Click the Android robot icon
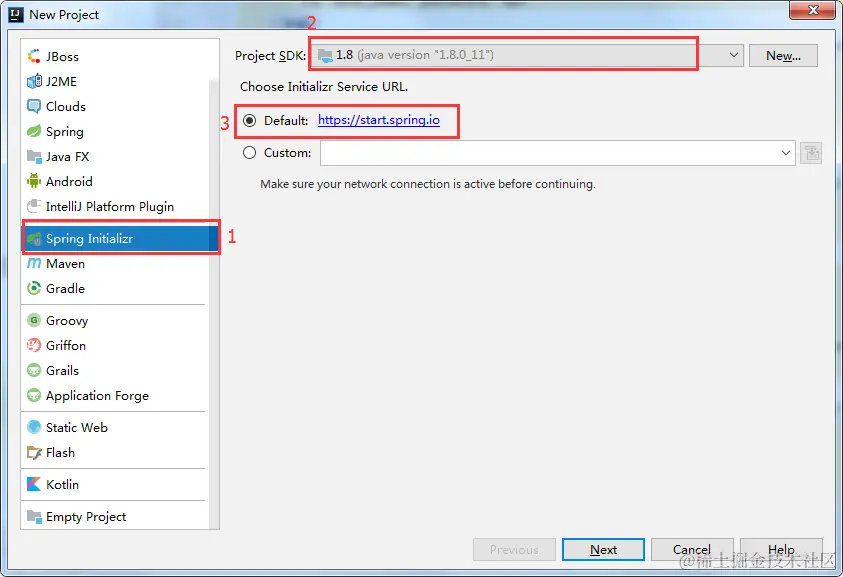This screenshot has height=577, width=843. (34, 181)
